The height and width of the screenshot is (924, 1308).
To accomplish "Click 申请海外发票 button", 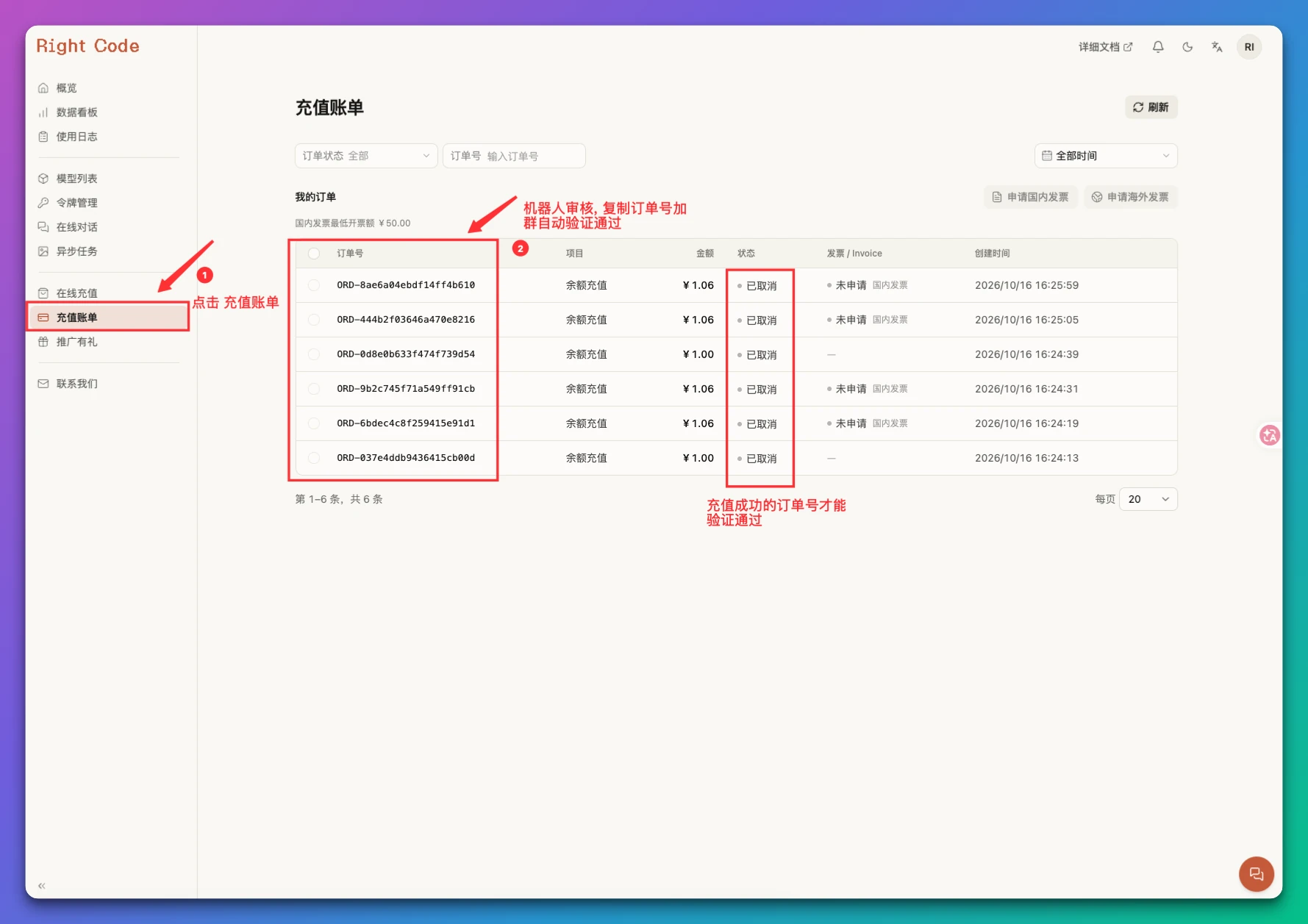I will 1130,197.
